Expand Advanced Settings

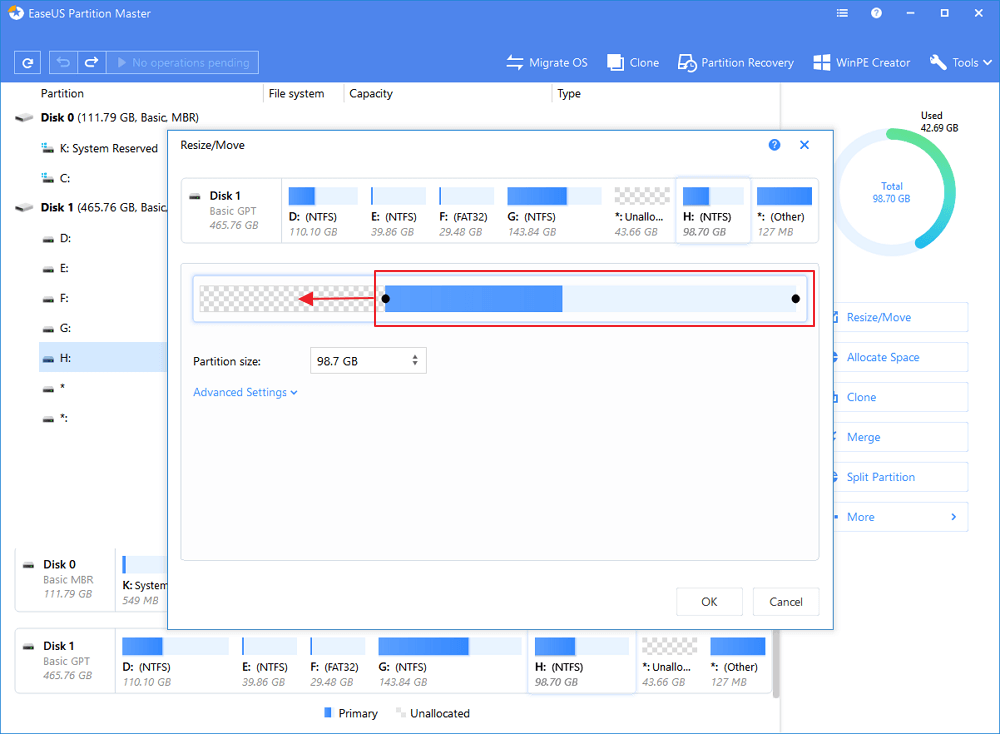245,393
